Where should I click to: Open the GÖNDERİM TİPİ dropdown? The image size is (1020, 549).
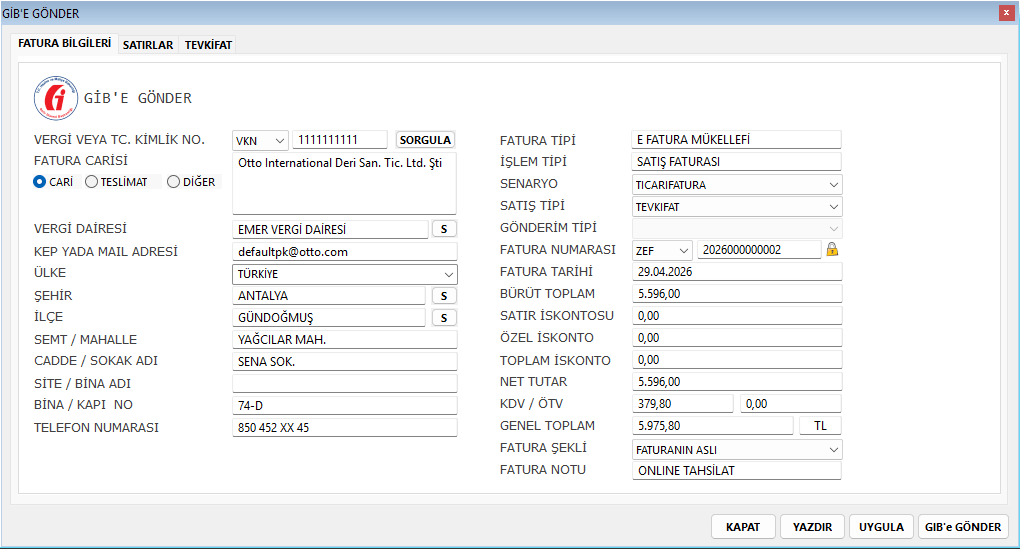pos(737,229)
